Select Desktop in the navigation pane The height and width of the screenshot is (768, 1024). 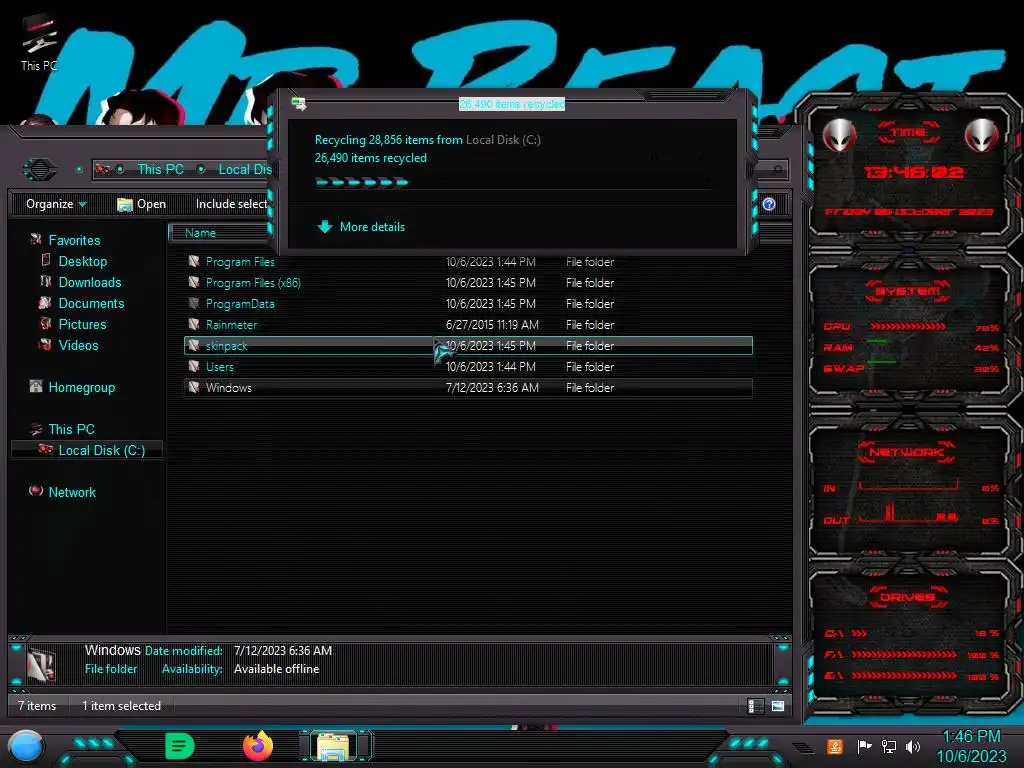point(83,261)
